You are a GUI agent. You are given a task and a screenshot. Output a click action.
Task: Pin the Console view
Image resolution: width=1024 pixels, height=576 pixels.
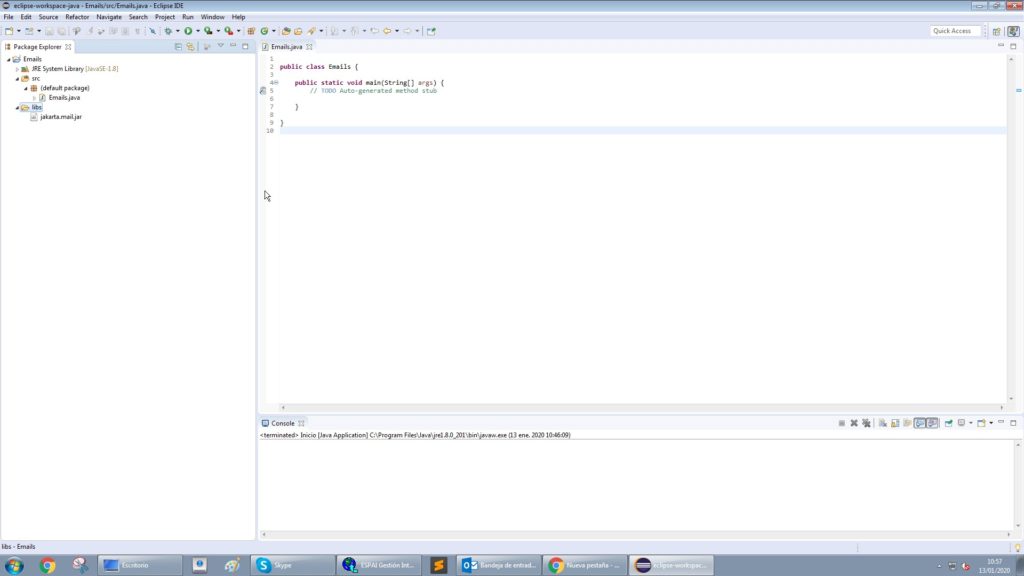coord(946,423)
